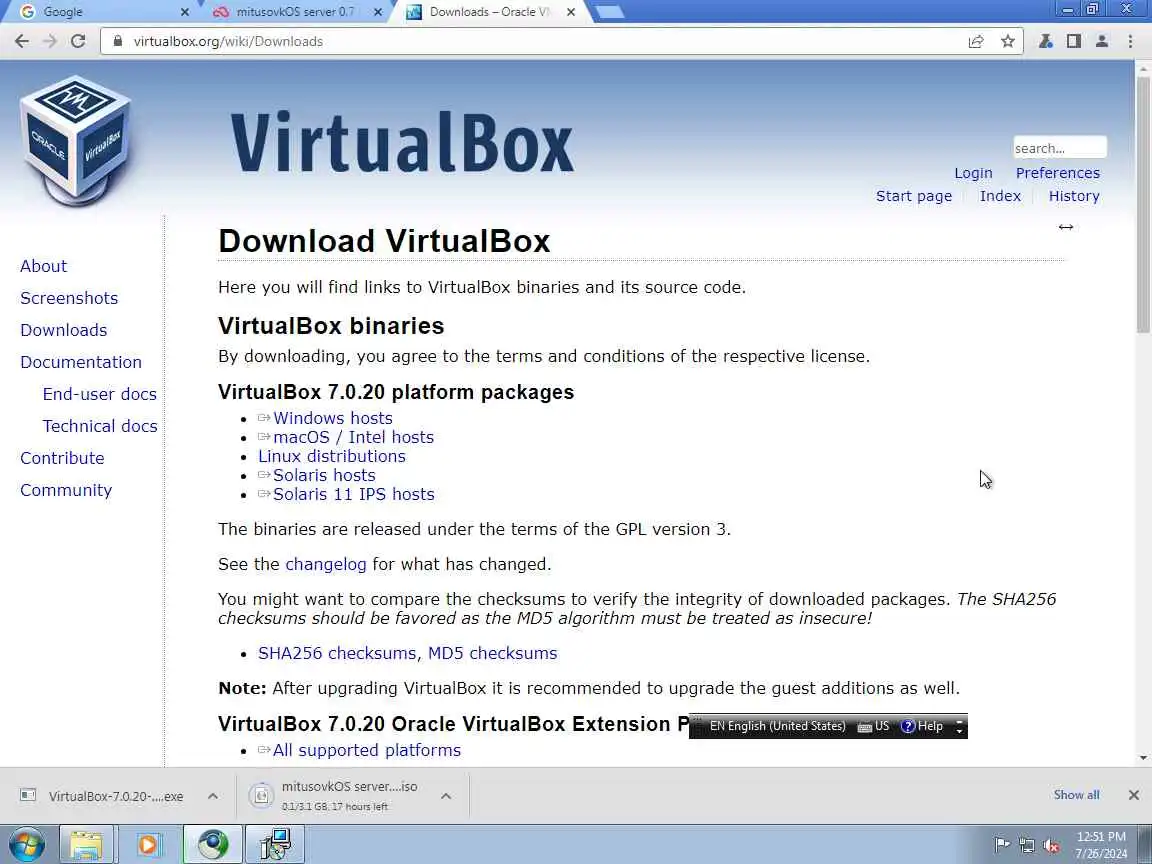Close the Google tab
The image size is (1152, 864).
coord(184,12)
